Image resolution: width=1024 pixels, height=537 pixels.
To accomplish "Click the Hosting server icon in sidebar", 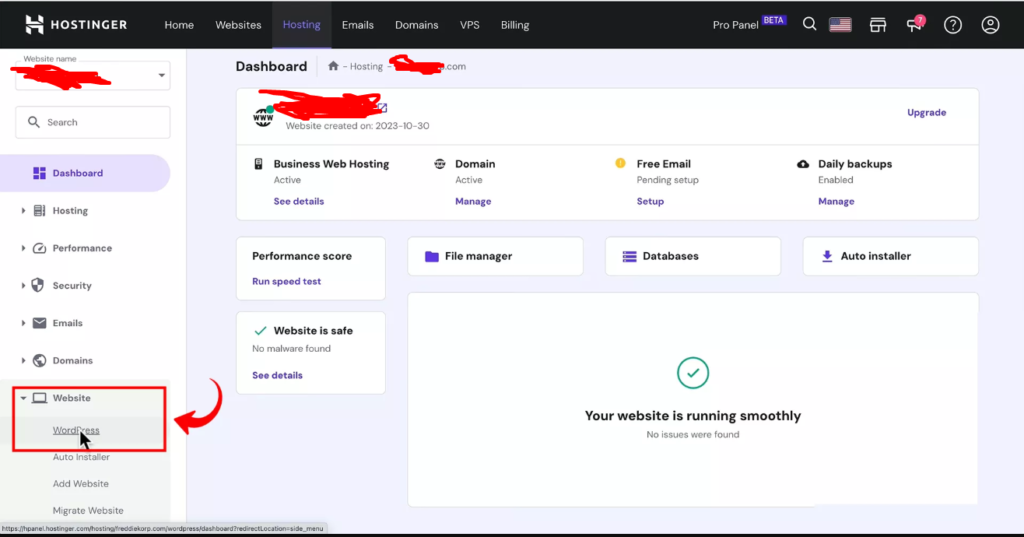I will pos(39,210).
